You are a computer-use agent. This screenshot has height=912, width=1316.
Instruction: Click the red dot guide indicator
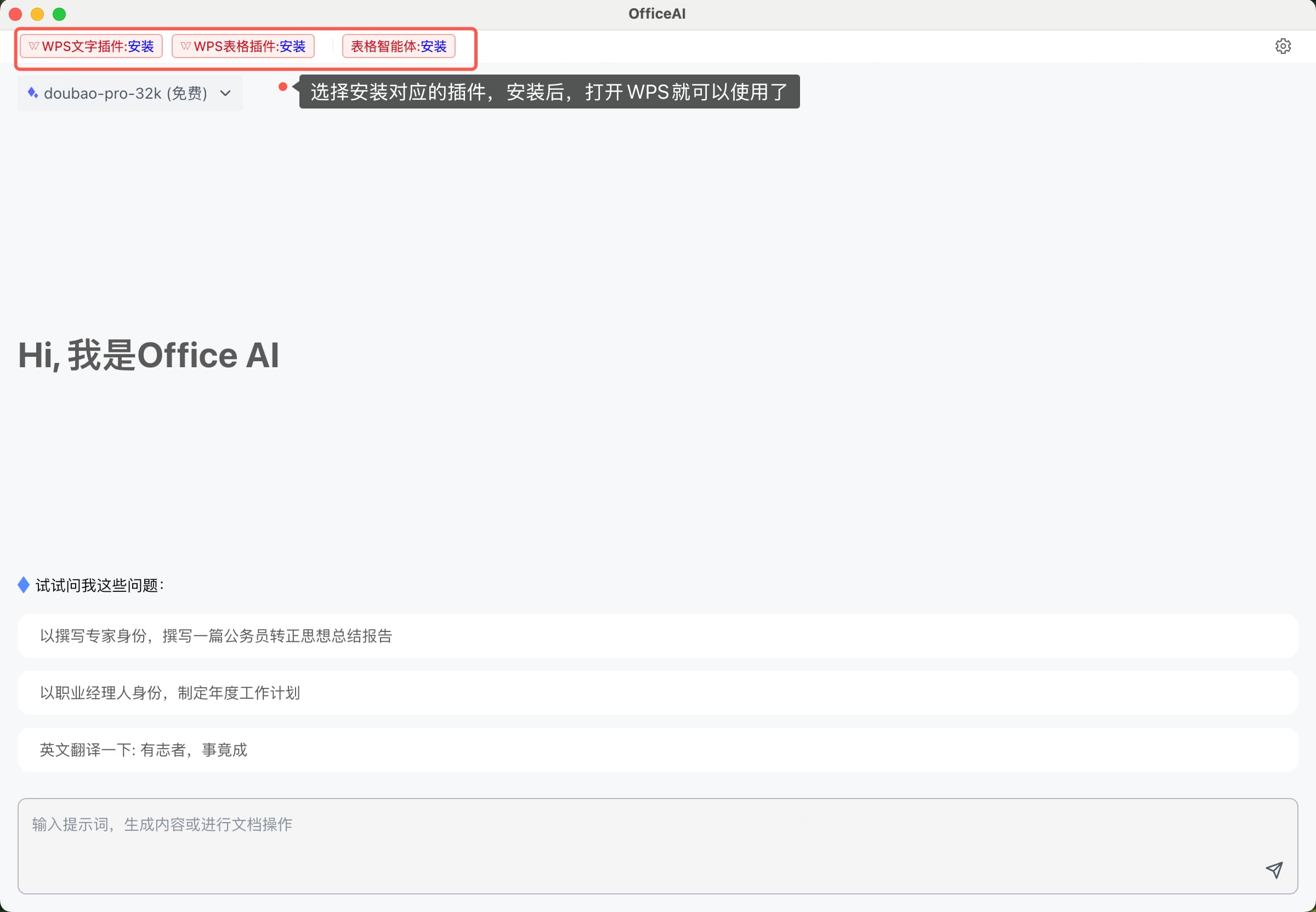tap(282, 87)
